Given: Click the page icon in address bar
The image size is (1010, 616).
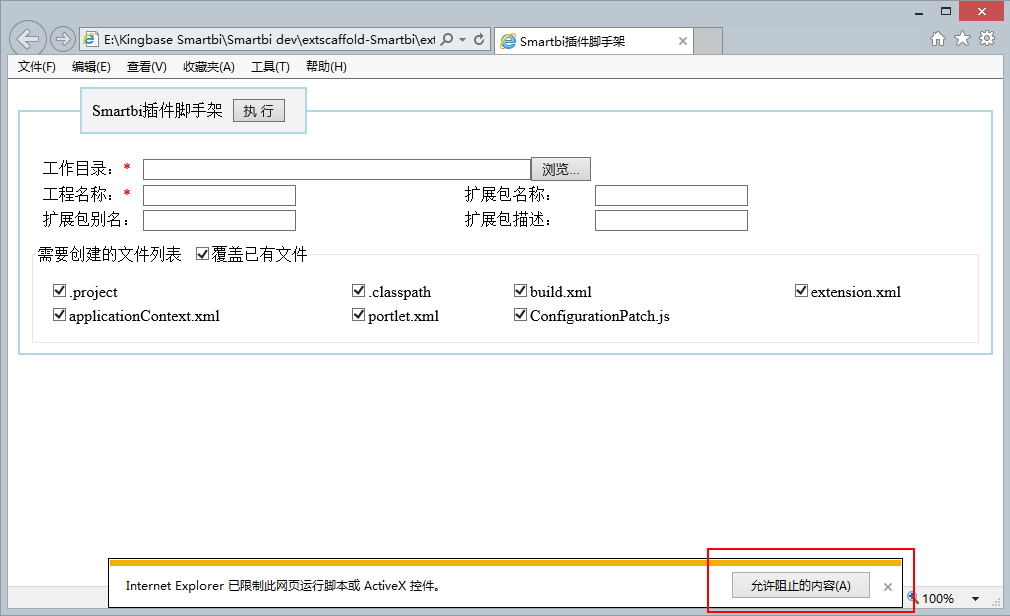Looking at the screenshot, I should click(91, 39).
